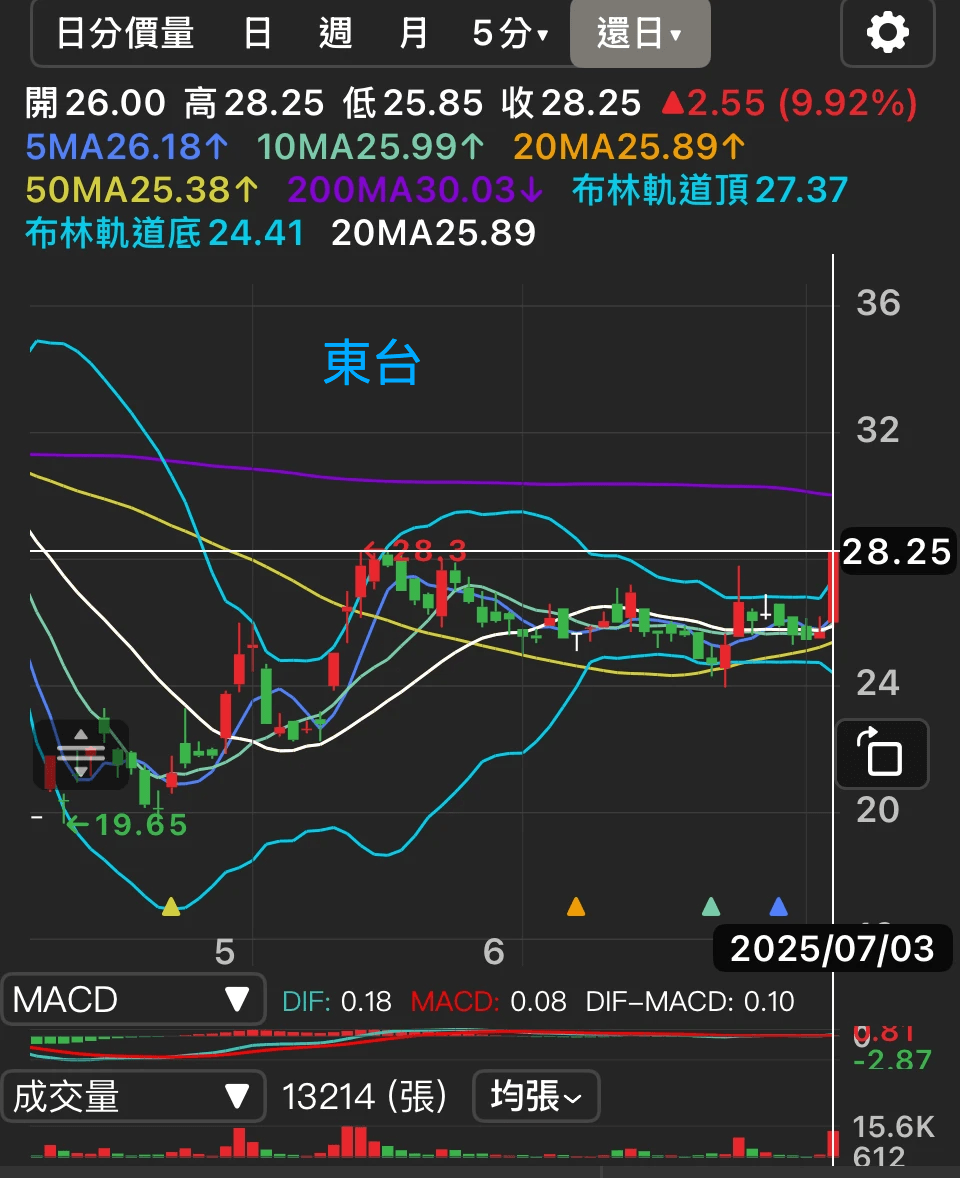Open the 還日 dropdown
960x1178 pixels.
[640, 34]
